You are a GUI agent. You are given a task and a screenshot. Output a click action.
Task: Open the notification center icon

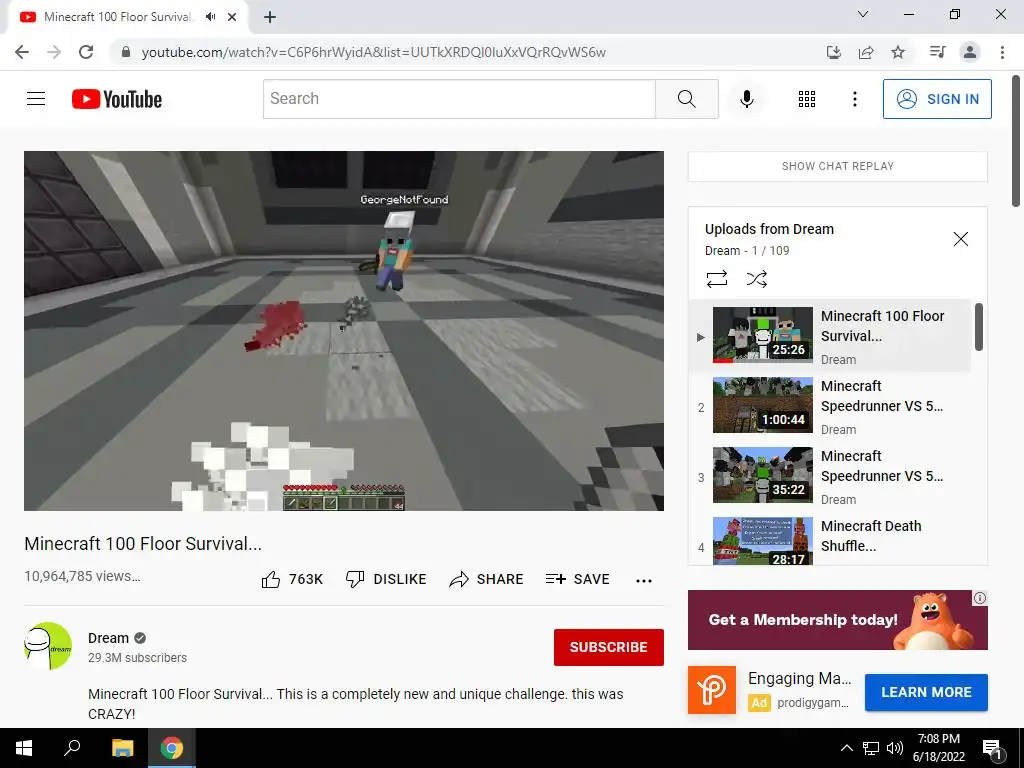coord(993,750)
